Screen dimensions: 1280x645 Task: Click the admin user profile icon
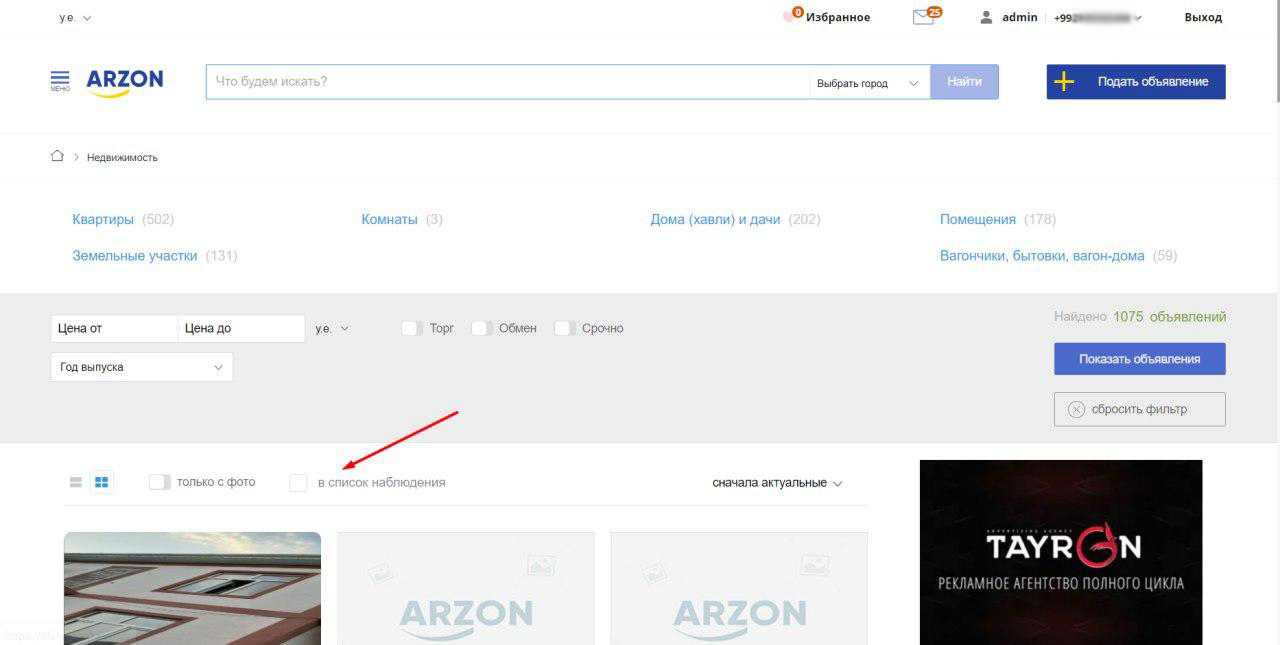tap(986, 17)
